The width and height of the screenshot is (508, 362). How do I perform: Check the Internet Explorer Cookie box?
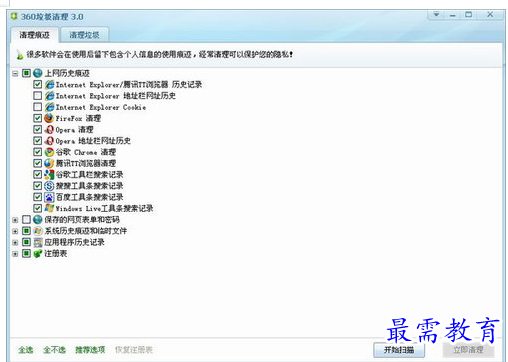coord(37,107)
